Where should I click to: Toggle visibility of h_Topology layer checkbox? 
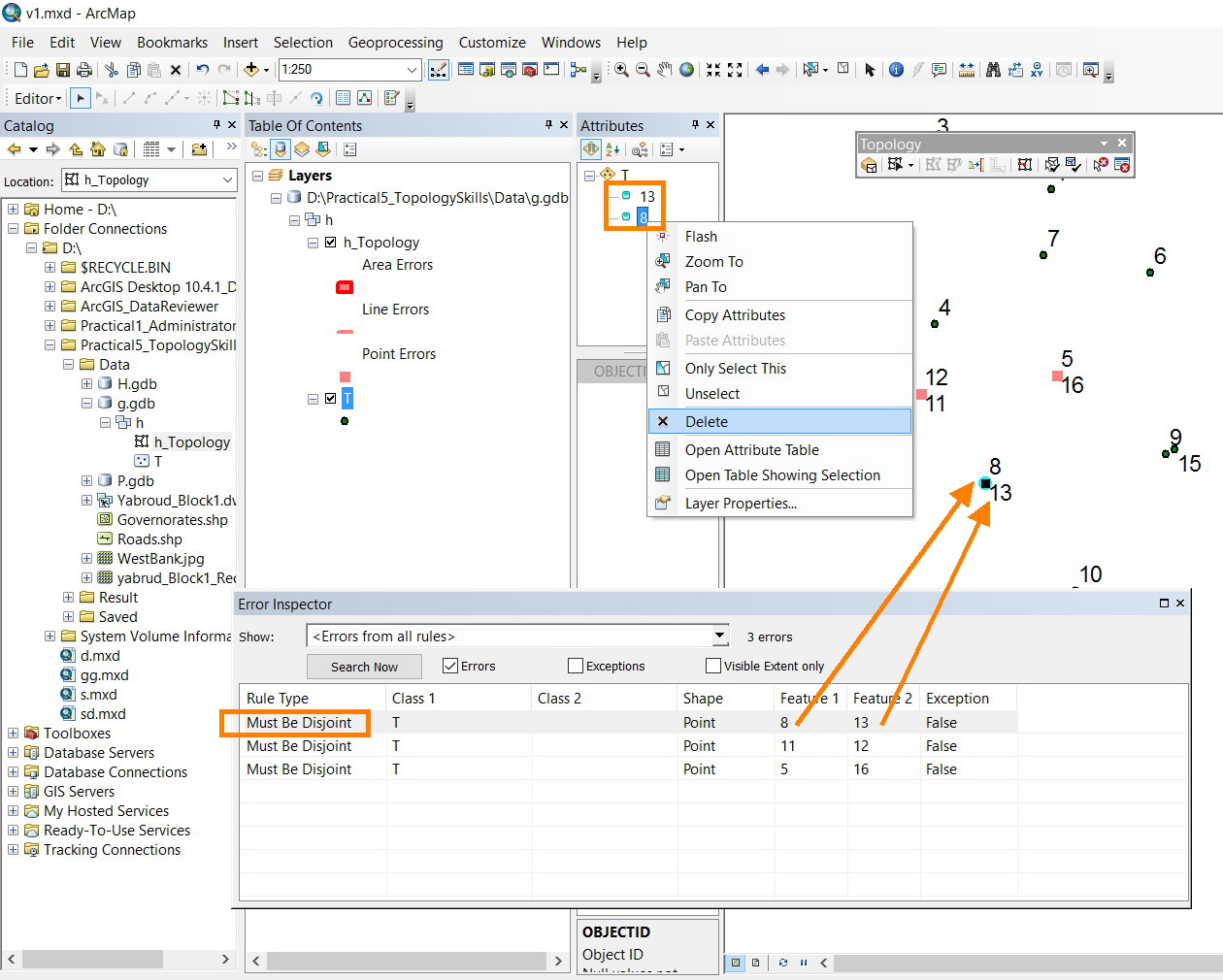[331, 243]
